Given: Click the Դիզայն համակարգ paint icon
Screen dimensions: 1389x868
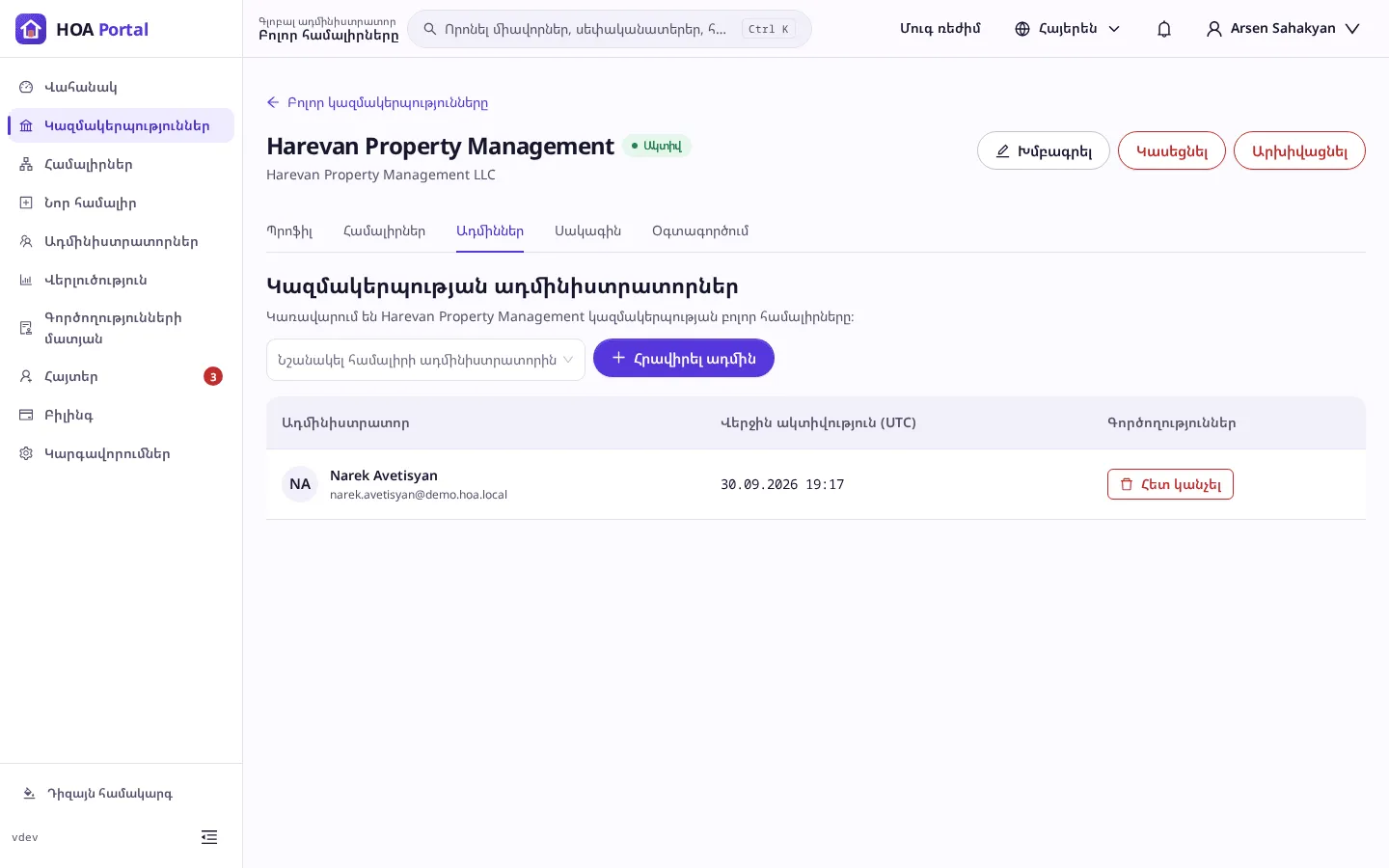Looking at the screenshot, I should tap(29, 794).
